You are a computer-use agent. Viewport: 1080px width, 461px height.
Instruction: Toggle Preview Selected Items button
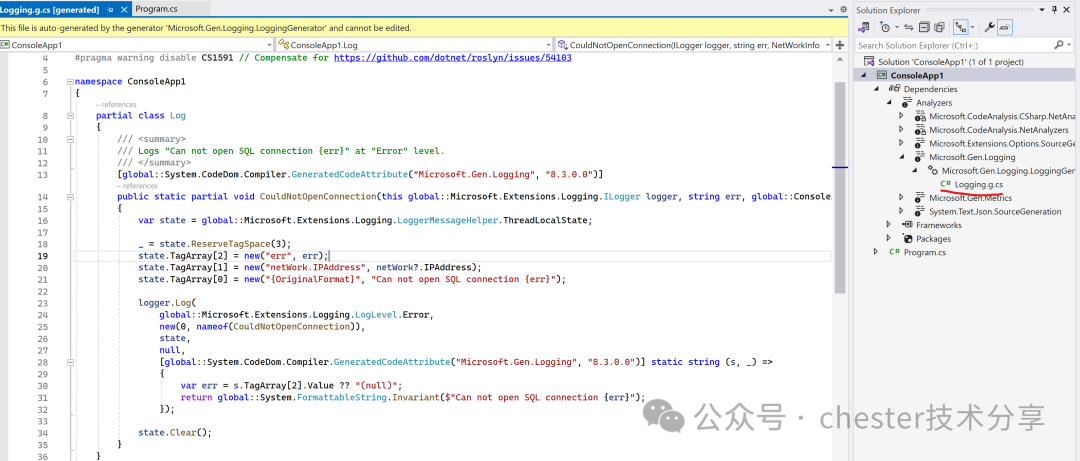point(1005,28)
